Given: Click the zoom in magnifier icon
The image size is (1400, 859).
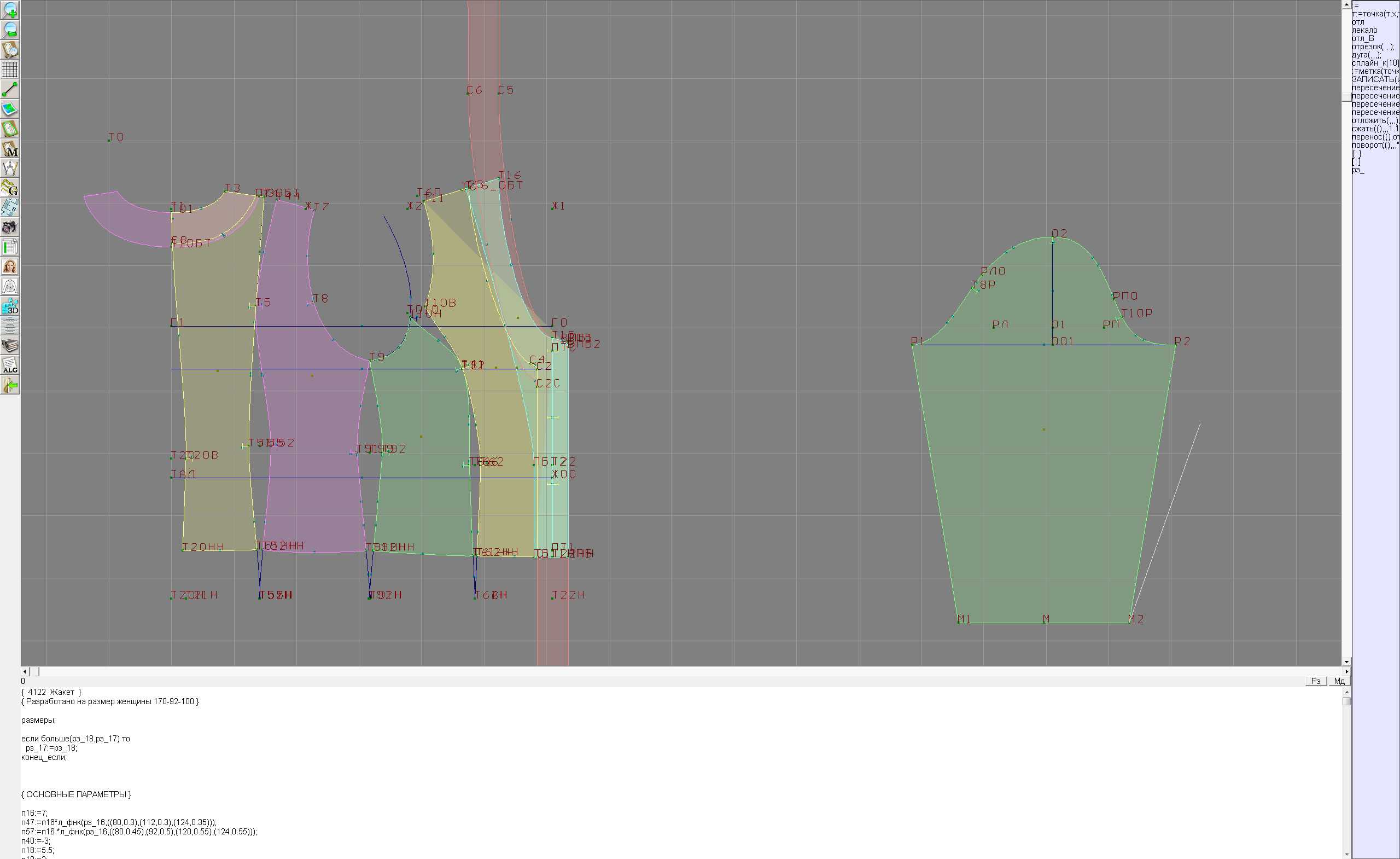Looking at the screenshot, I should (10, 10).
